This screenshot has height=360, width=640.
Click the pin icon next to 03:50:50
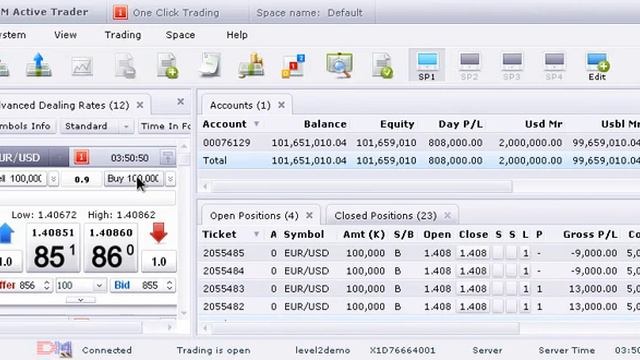tap(167, 158)
